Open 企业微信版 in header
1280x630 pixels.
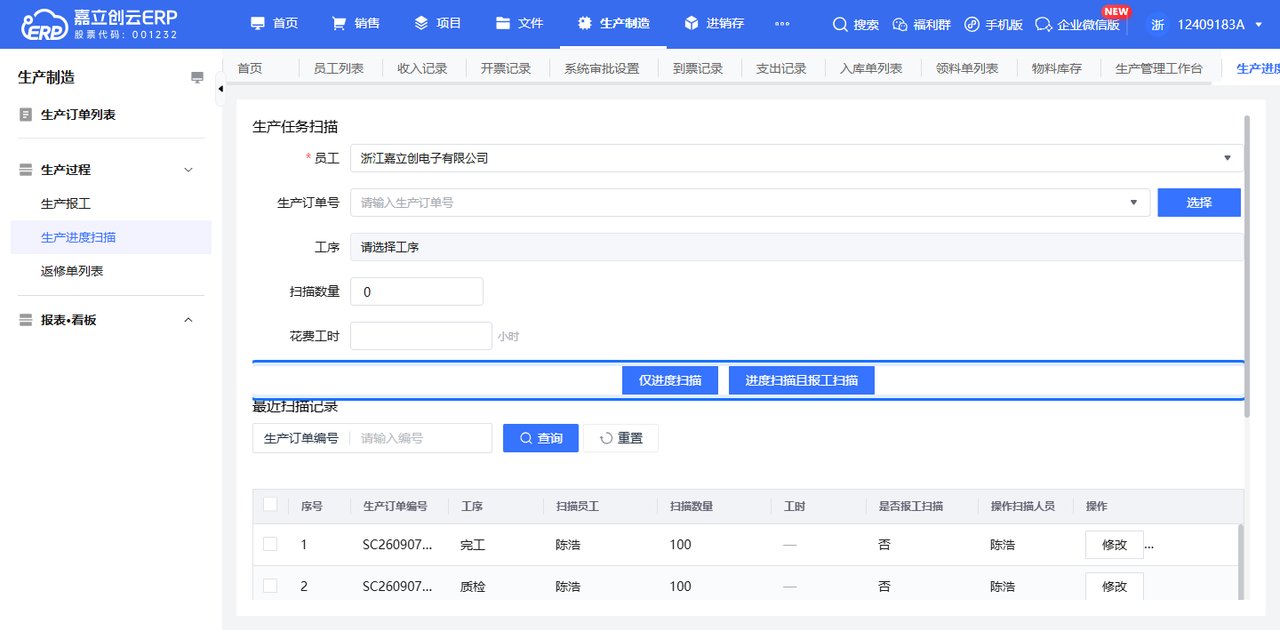1077,24
